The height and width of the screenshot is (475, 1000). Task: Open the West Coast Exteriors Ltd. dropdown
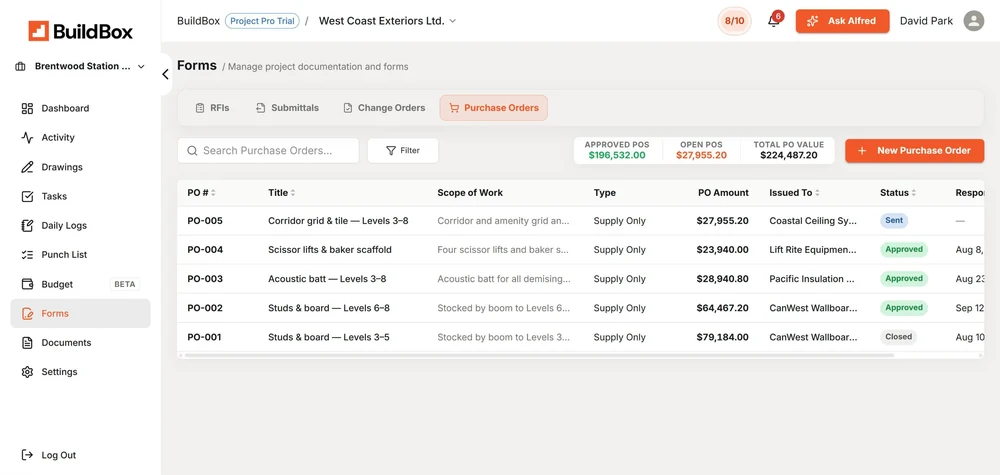[x=452, y=21]
